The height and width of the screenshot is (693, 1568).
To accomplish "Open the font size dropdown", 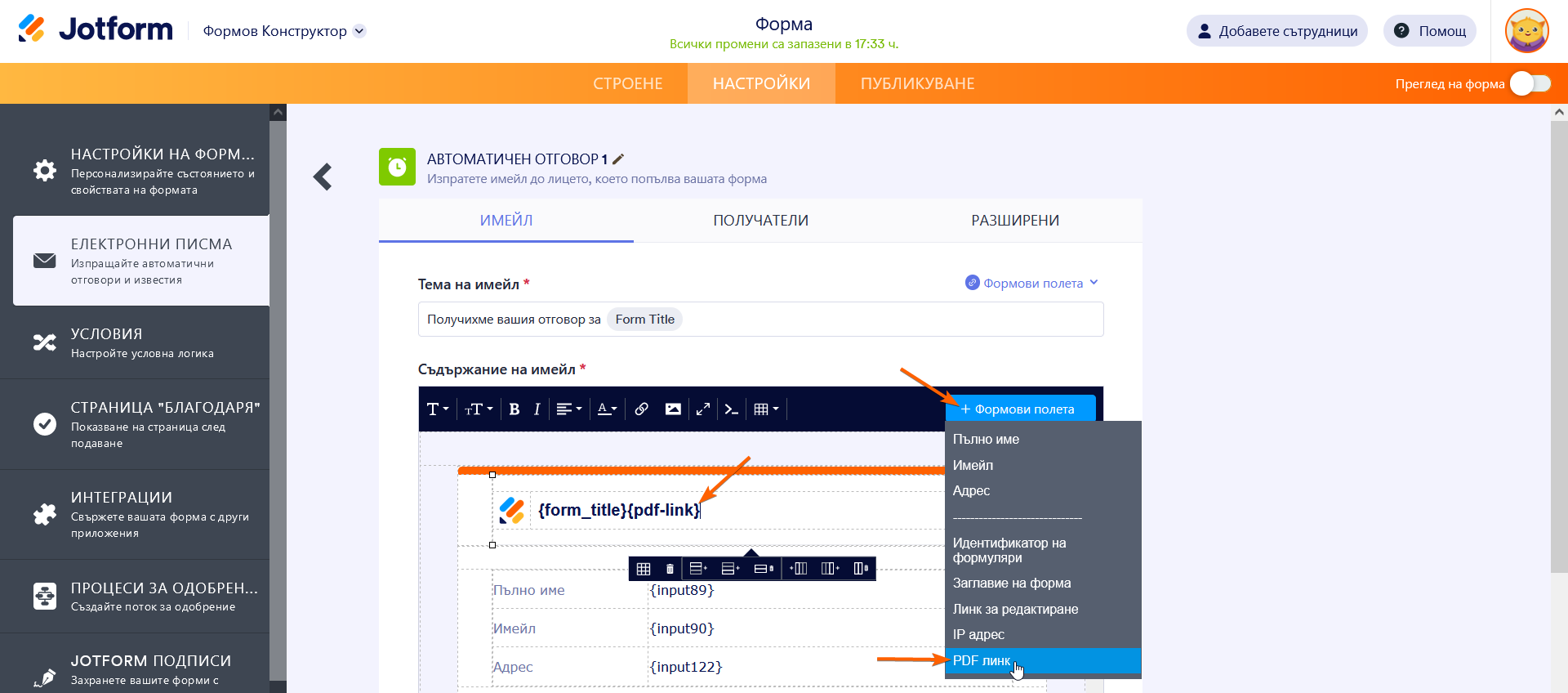I will click(479, 409).
